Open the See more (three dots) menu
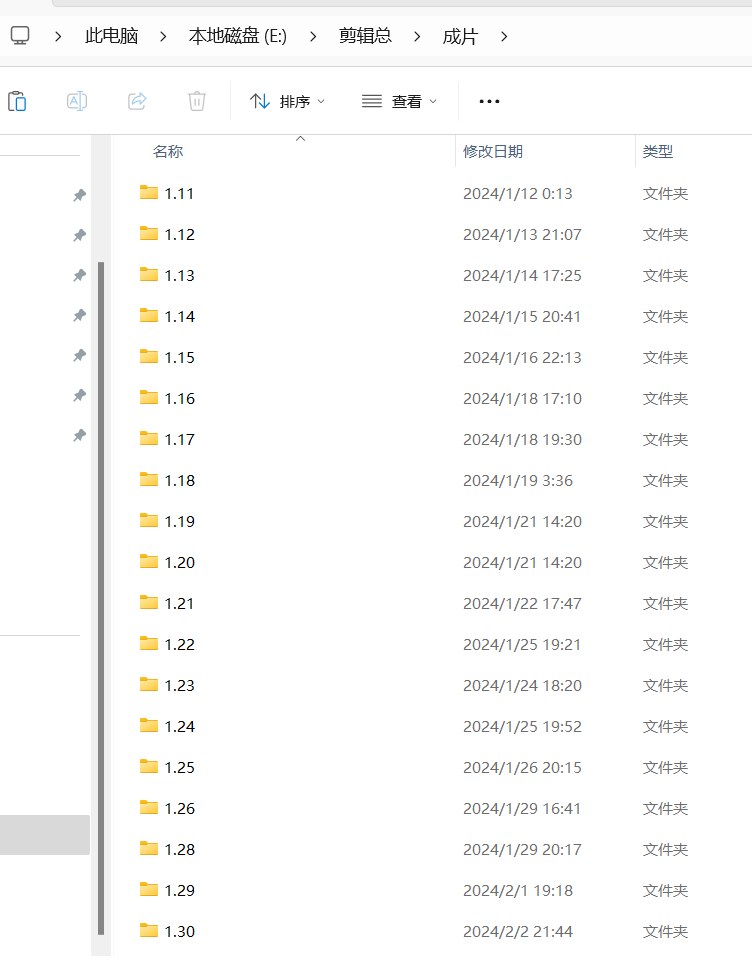752x969 pixels. 489,101
